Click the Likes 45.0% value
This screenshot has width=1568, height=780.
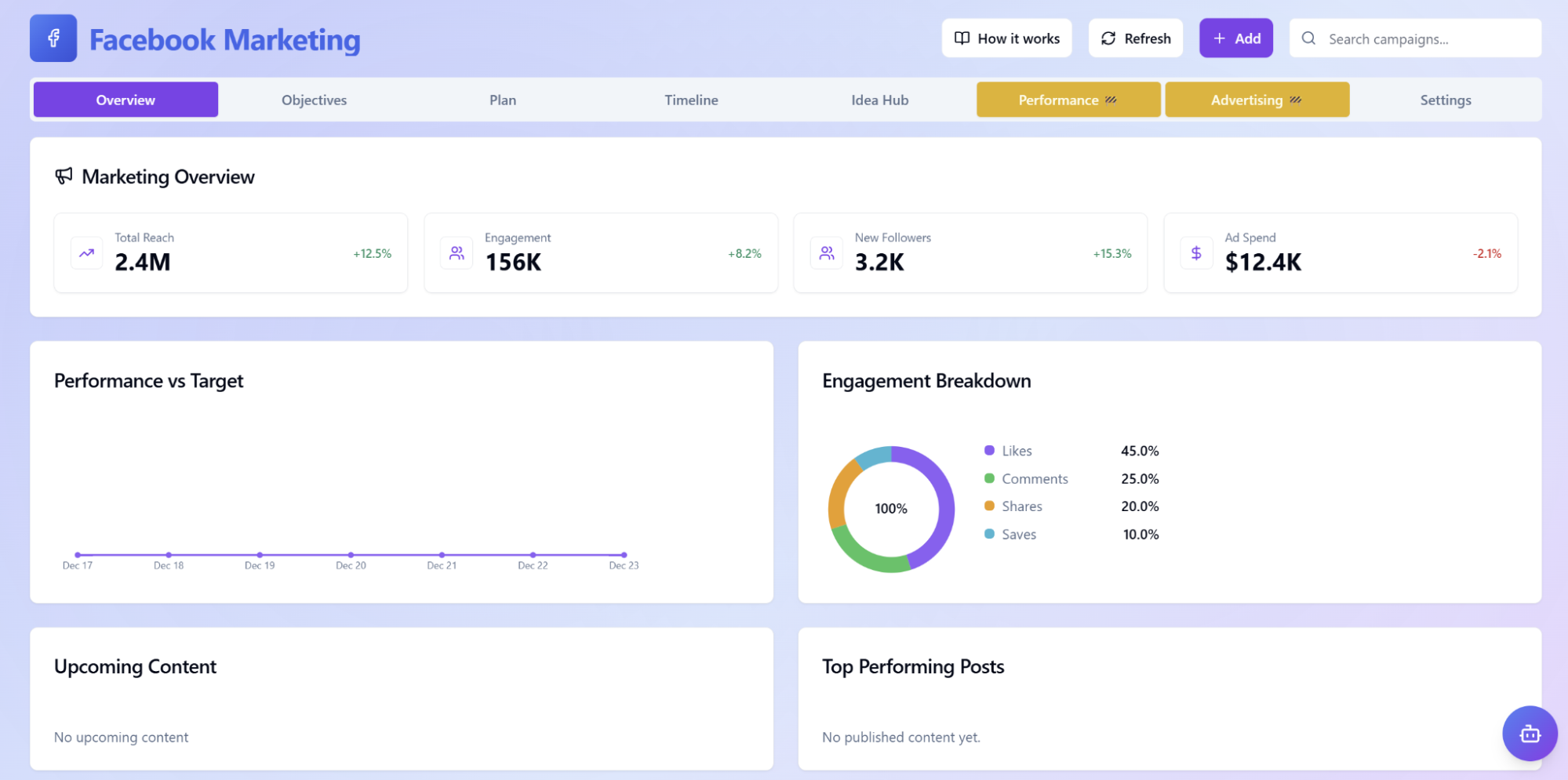tap(1140, 451)
